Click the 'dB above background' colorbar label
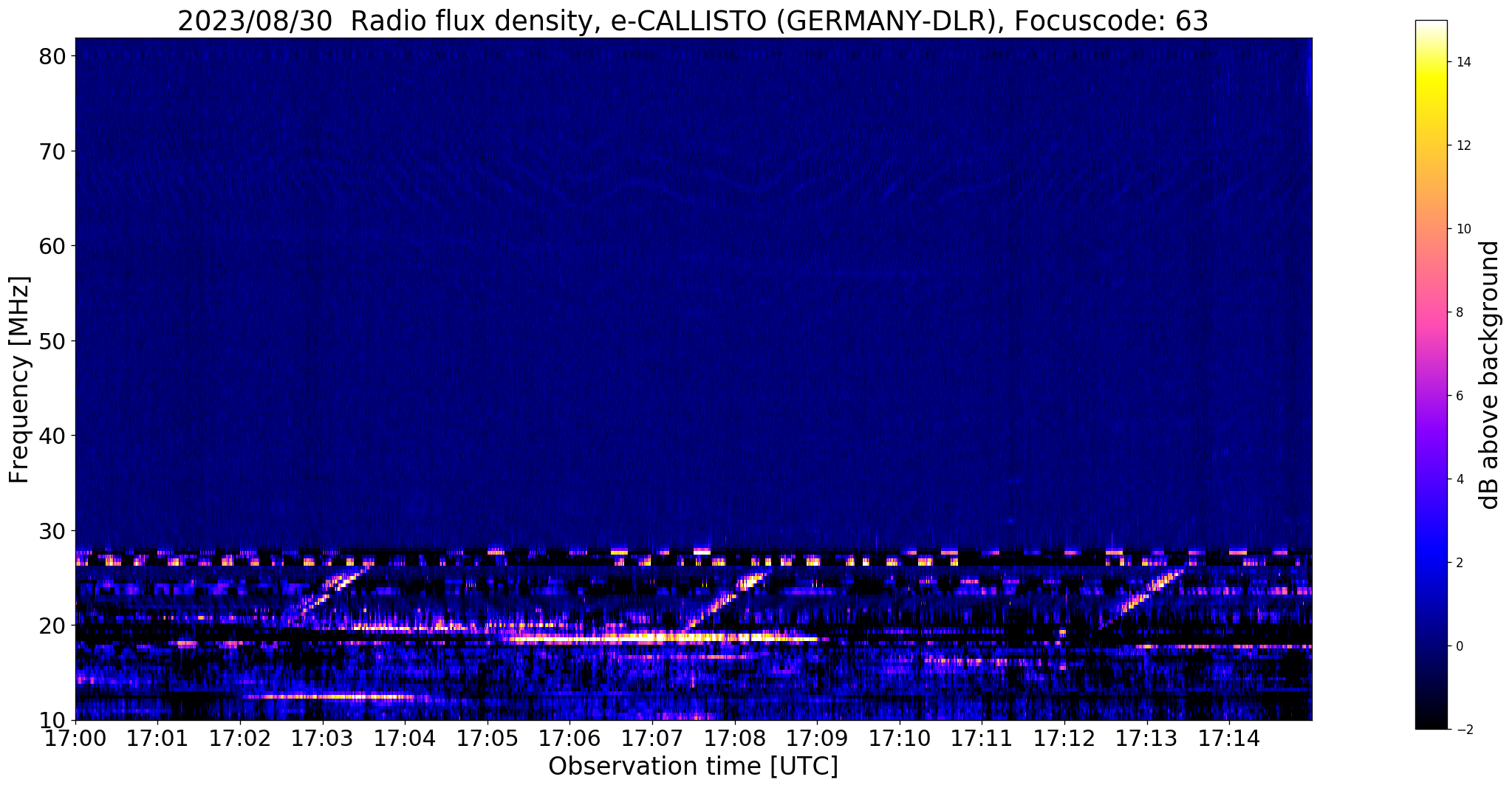This screenshot has height=788, width=1512. 1490,374
